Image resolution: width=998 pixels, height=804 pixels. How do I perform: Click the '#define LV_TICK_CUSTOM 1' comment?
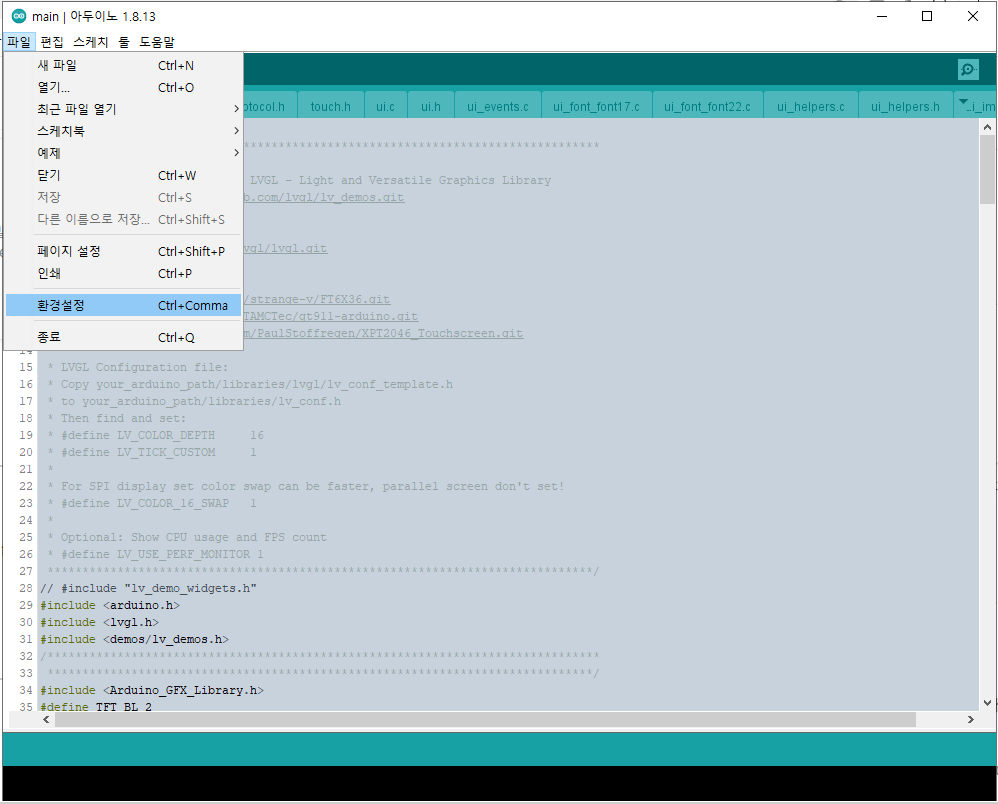coord(151,453)
